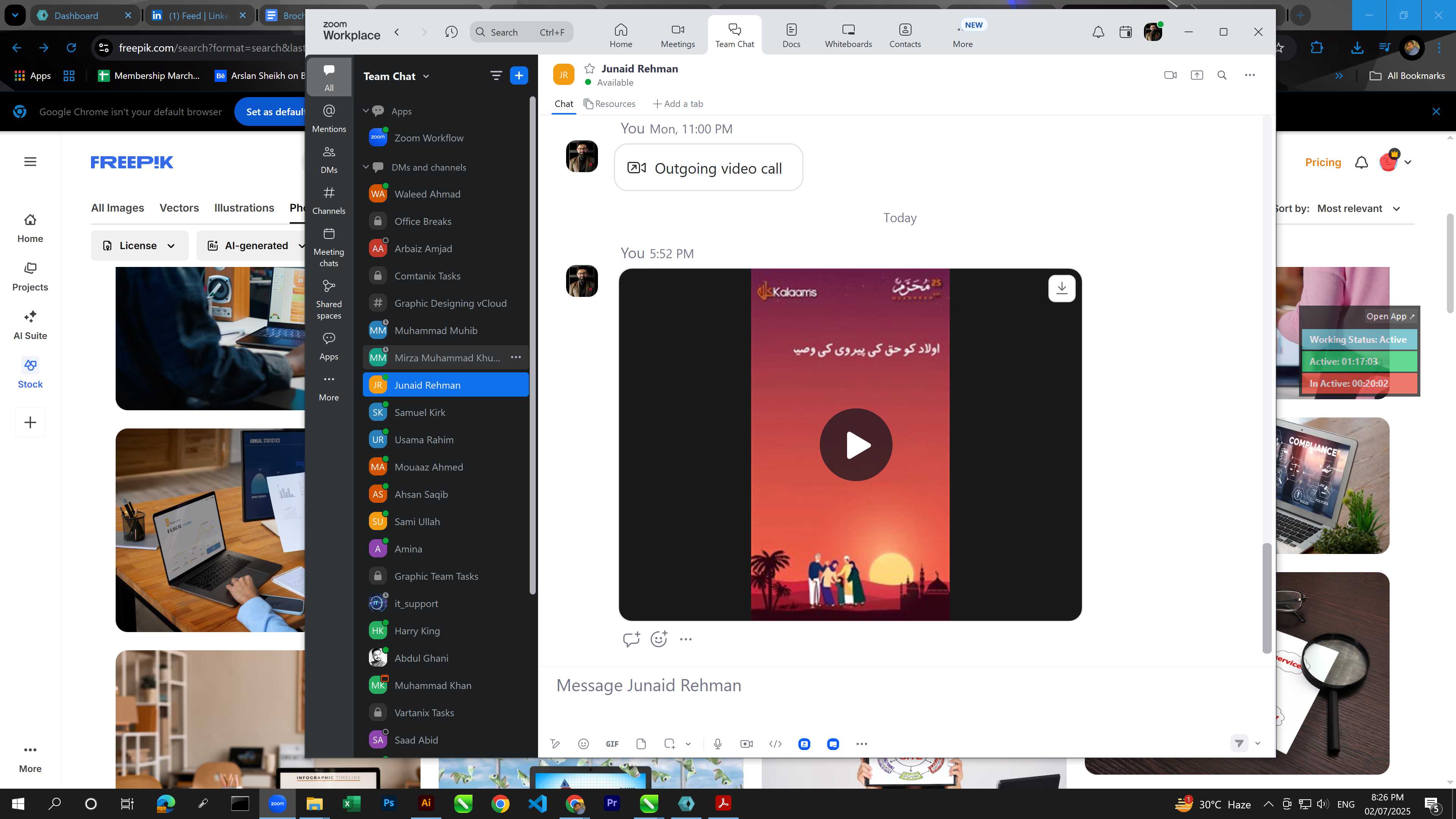Open Samuel Kirk chat

click(446, 412)
